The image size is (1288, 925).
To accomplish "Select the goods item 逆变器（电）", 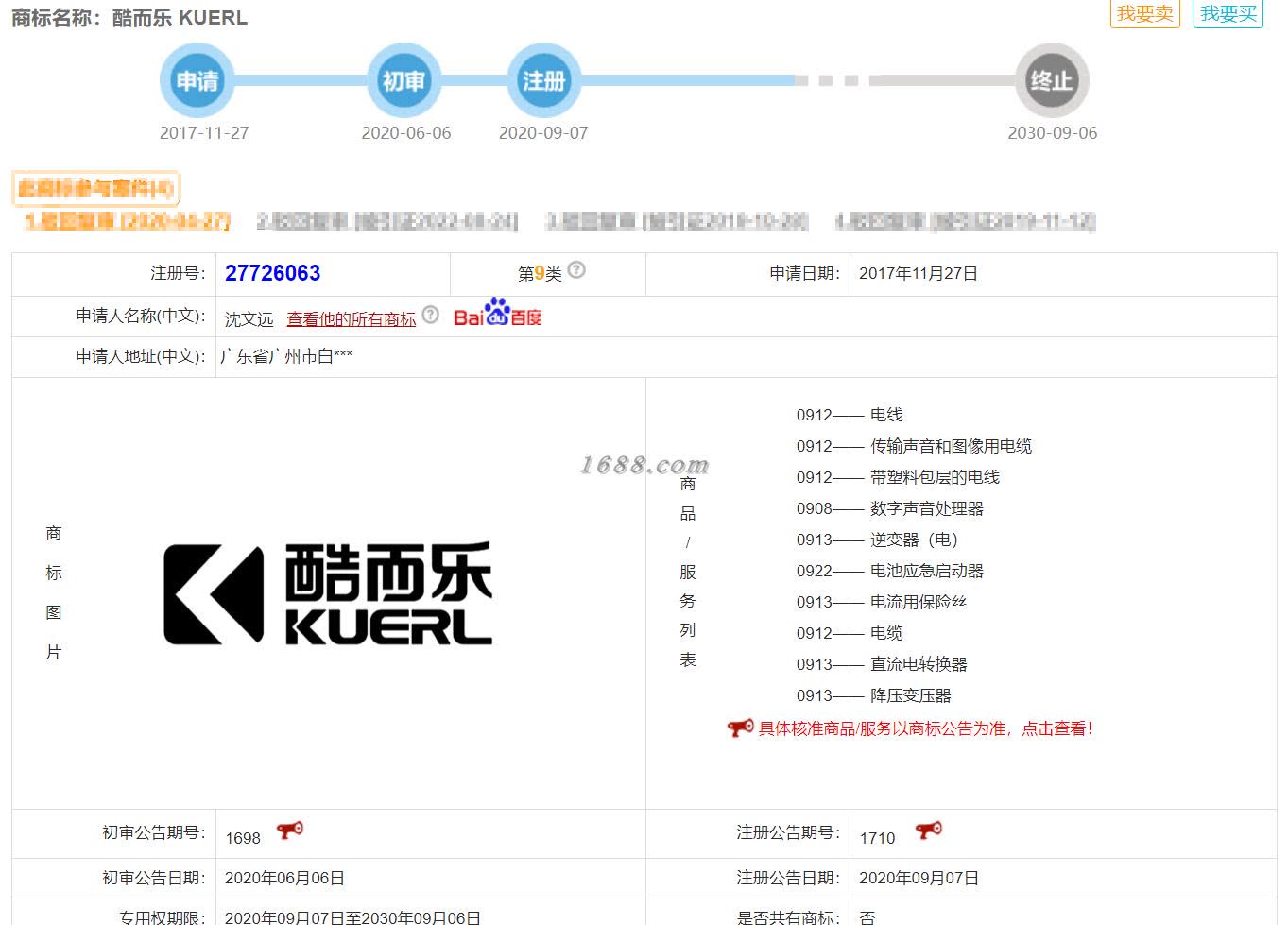I will (878, 540).
